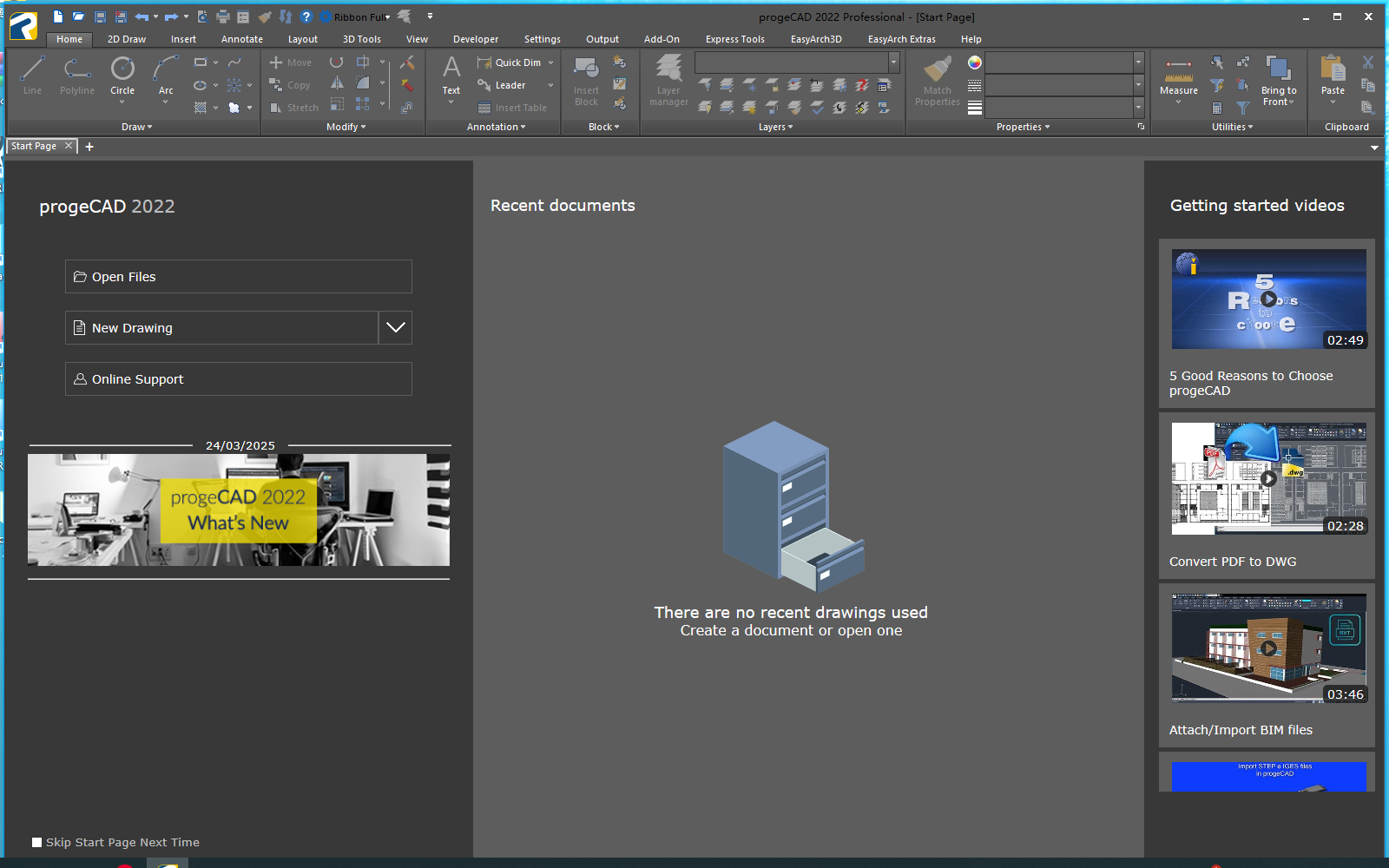Image resolution: width=1389 pixels, height=868 pixels.
Task: Click the Quick Calculator icon in Utilities
Action: click(1217, 108)
